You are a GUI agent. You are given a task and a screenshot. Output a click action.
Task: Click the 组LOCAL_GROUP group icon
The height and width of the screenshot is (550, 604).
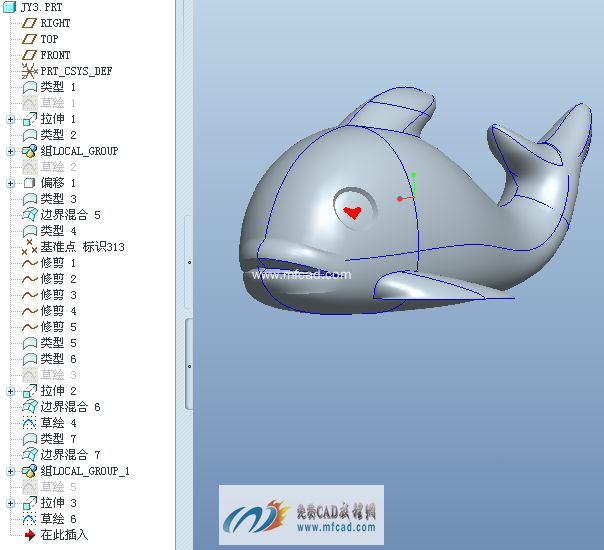point(29,151)
